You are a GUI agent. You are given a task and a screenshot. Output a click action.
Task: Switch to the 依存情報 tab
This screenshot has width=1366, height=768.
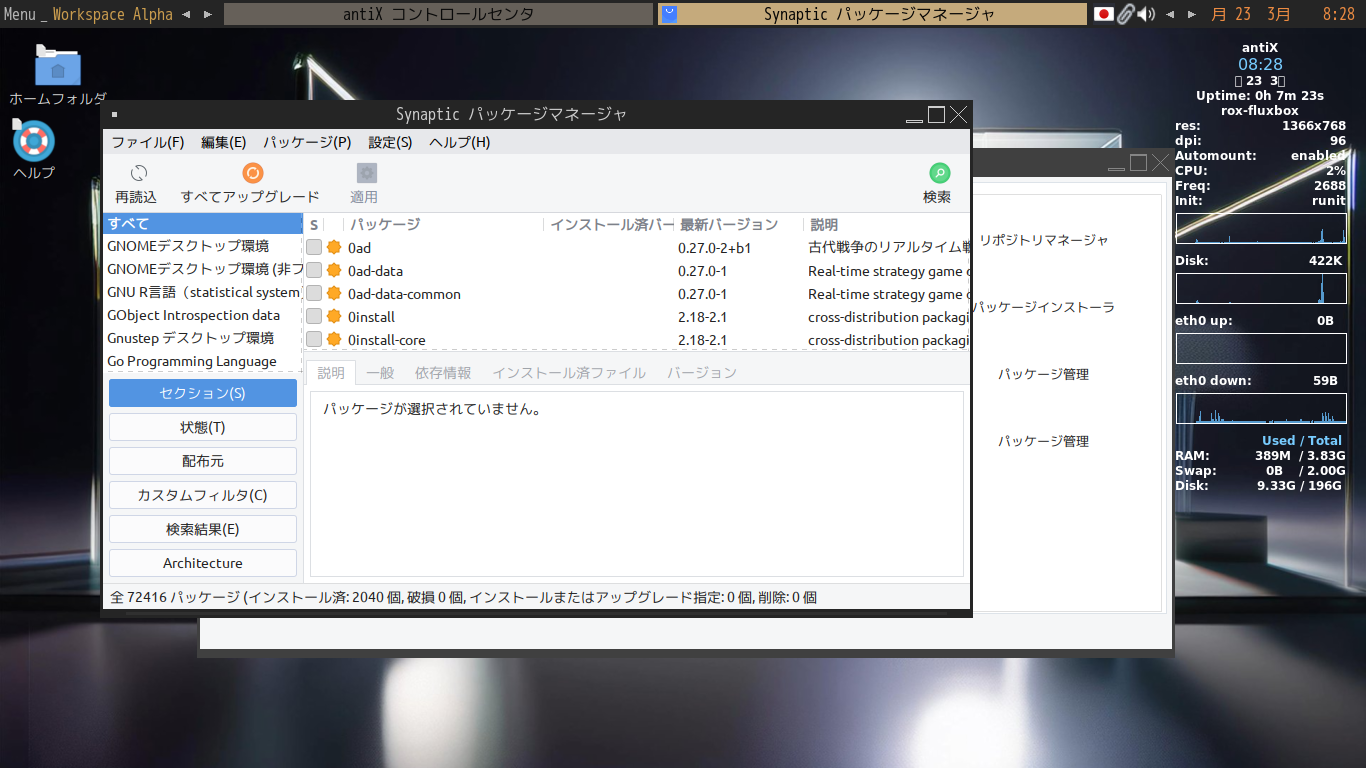coord(443,372)
